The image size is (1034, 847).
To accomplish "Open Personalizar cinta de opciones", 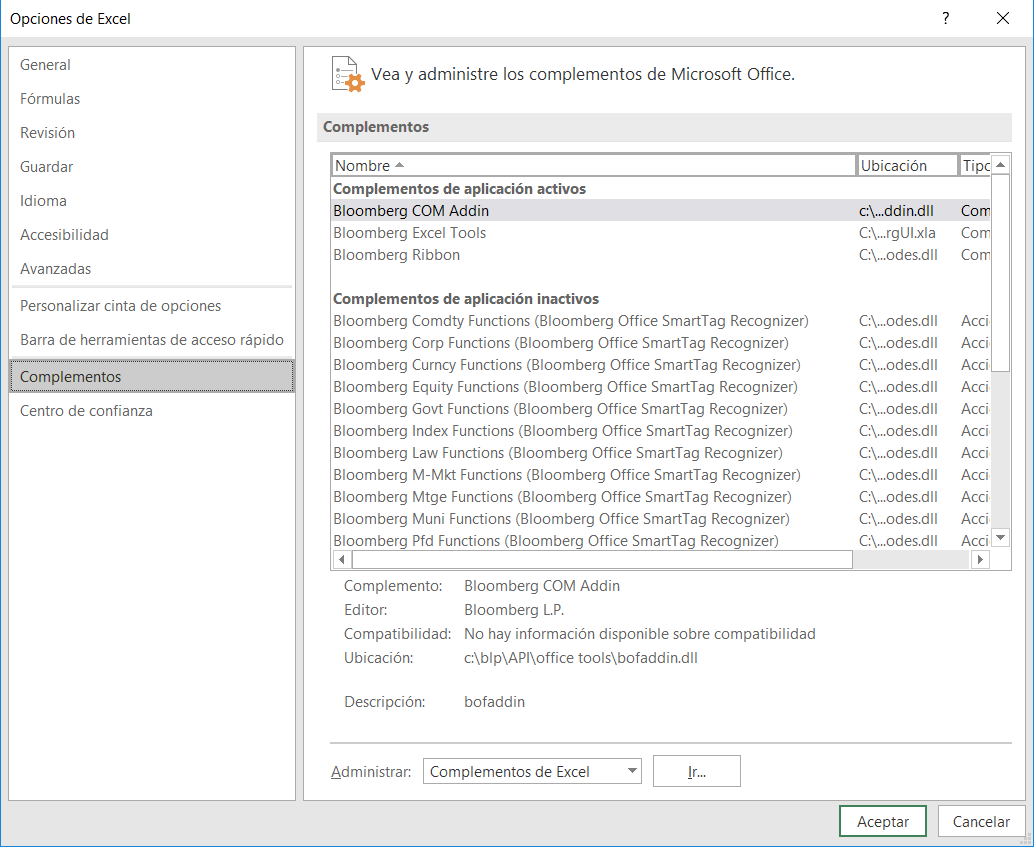I will click(x=152, y=306).
